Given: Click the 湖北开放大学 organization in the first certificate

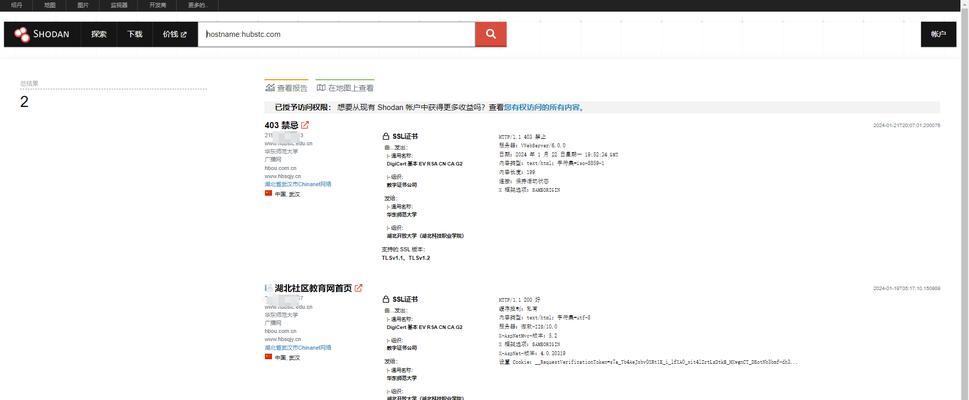Looking at the screenshot, I should point(426,236).
